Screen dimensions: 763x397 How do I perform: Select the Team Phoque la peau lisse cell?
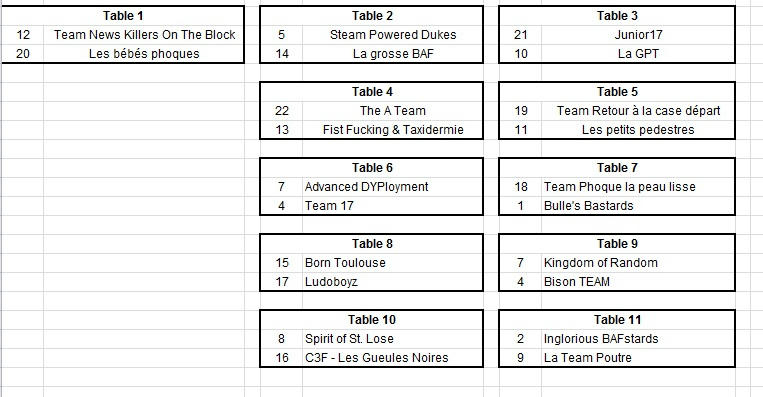point(638,186)
